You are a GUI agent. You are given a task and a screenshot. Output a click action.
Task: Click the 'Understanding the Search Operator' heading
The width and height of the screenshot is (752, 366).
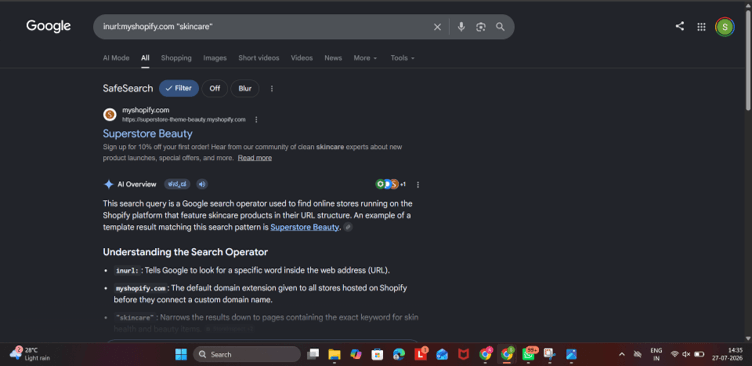pos(185,252)
